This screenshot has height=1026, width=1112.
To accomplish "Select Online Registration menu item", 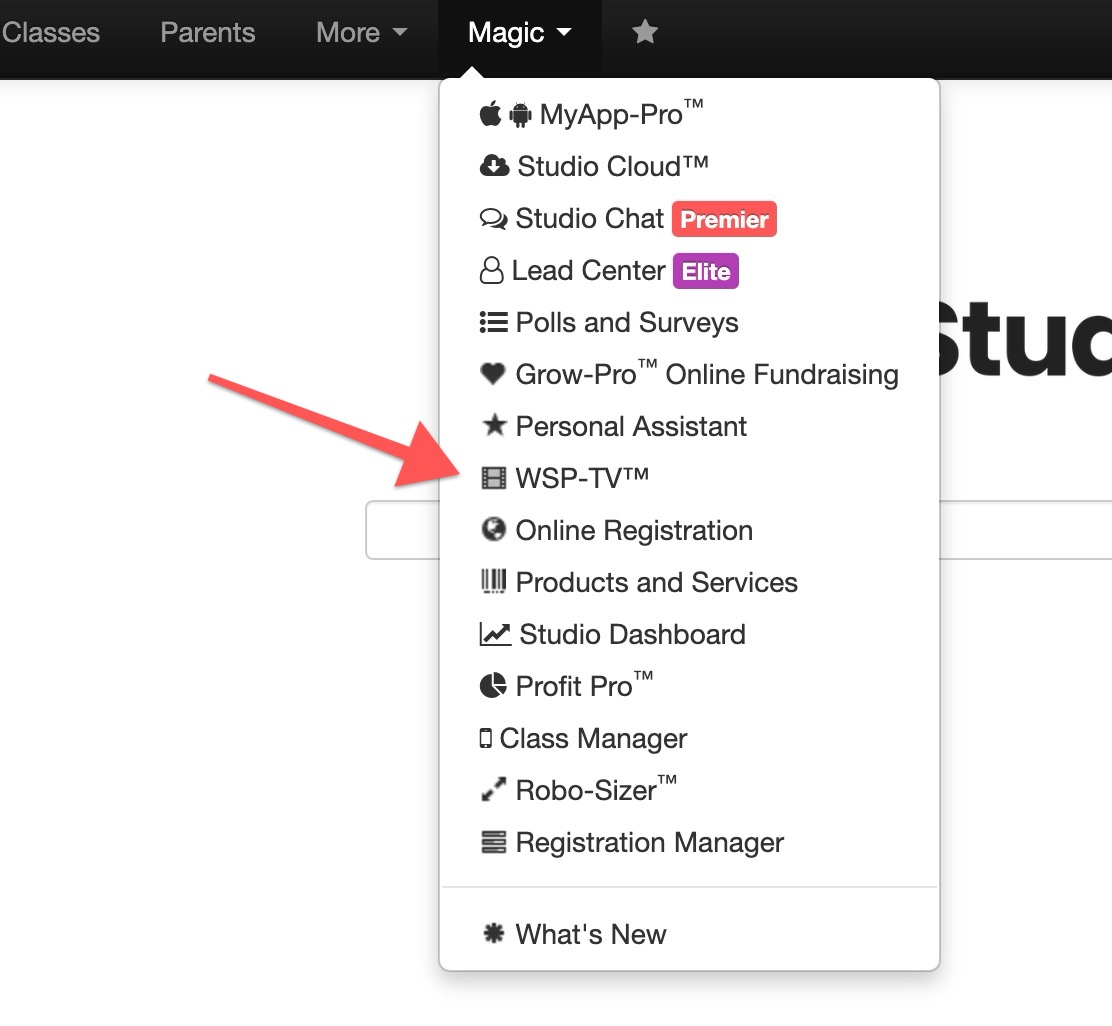I will (x=689, y=530).
